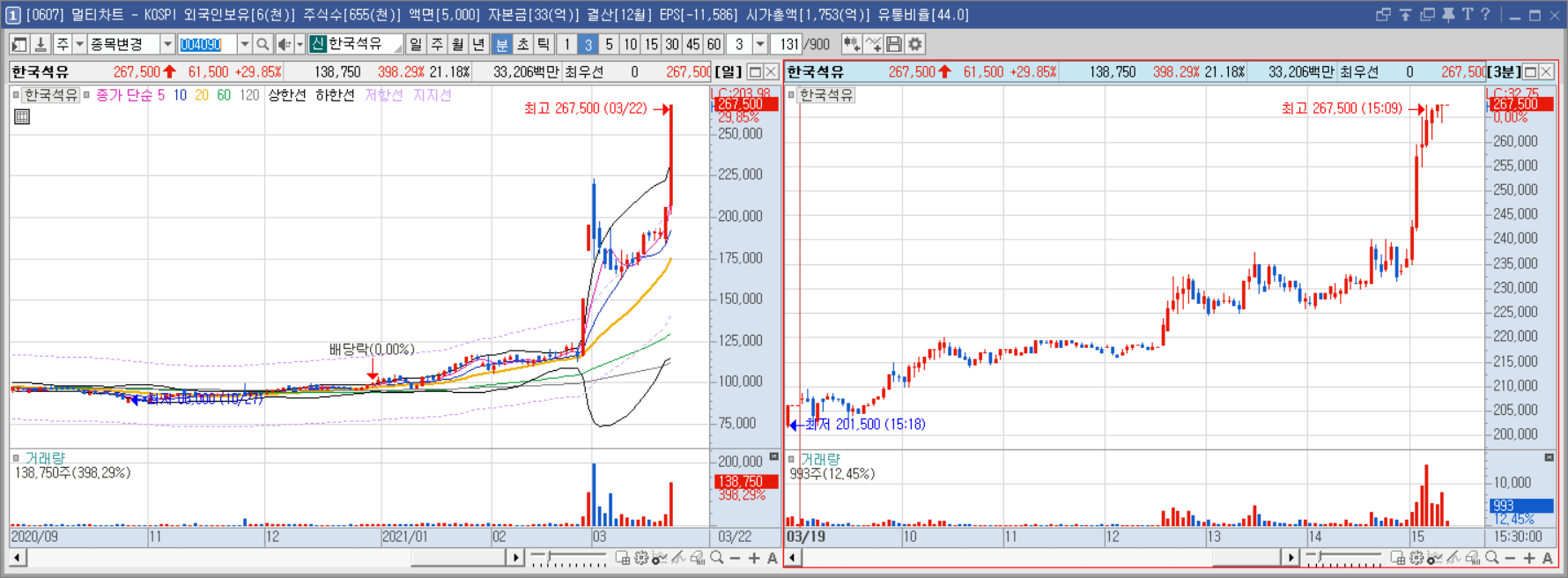Viewport: 1568px width, 578px height.
Task: Select the 60 minute interval button
Action: [714, 44]
